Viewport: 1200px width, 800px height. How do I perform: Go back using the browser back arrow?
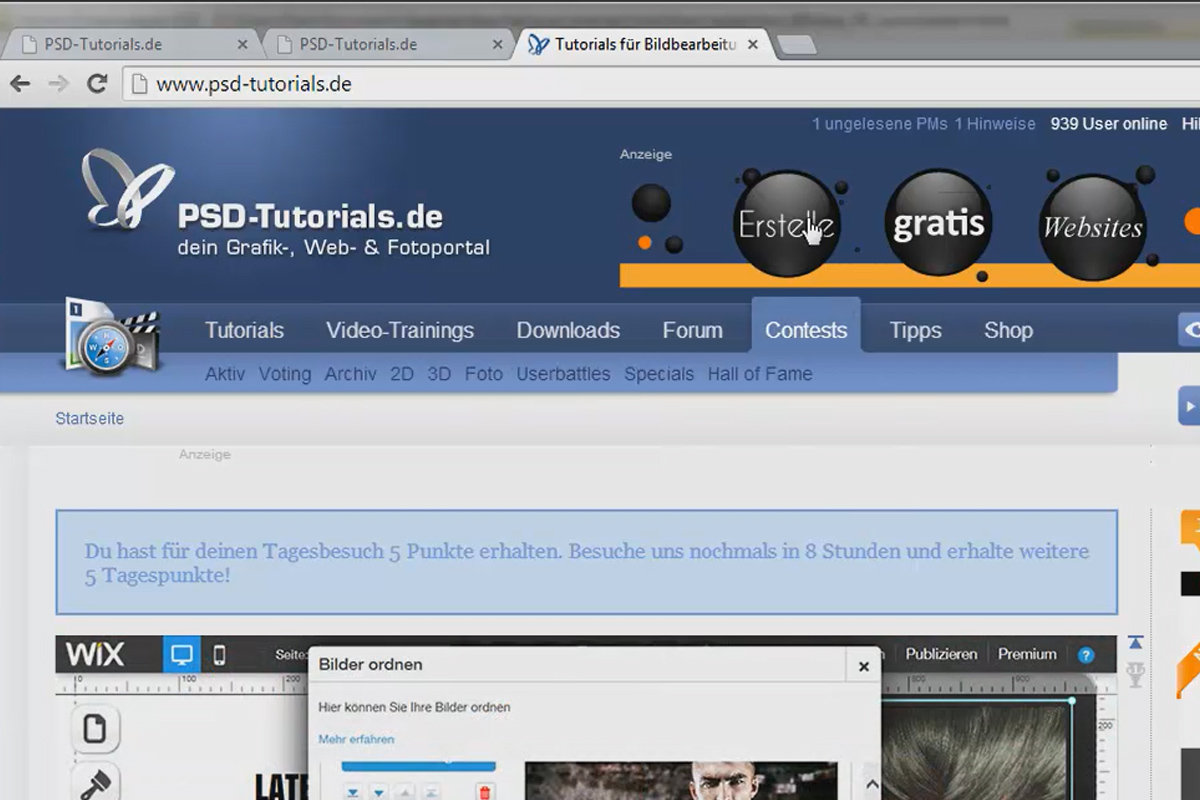coord(19,84)
